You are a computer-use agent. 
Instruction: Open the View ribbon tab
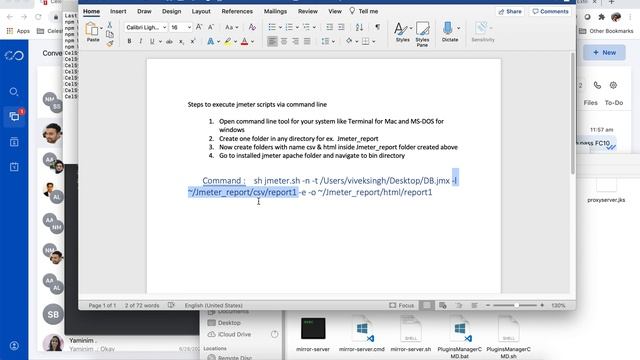[335, 11]
